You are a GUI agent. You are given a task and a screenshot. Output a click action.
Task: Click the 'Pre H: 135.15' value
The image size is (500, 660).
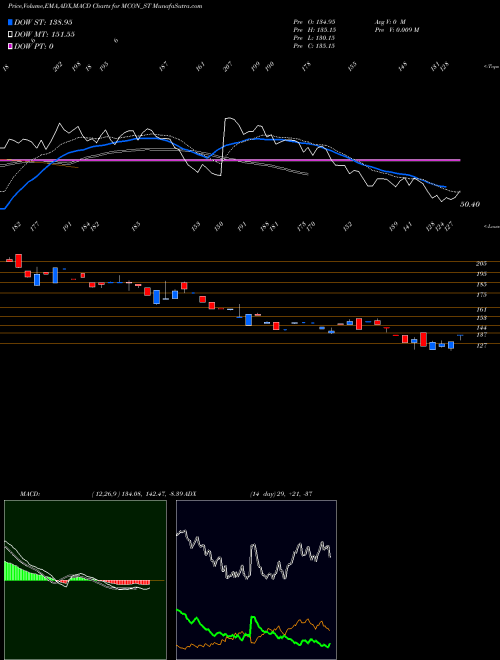(x=314, y=30)
